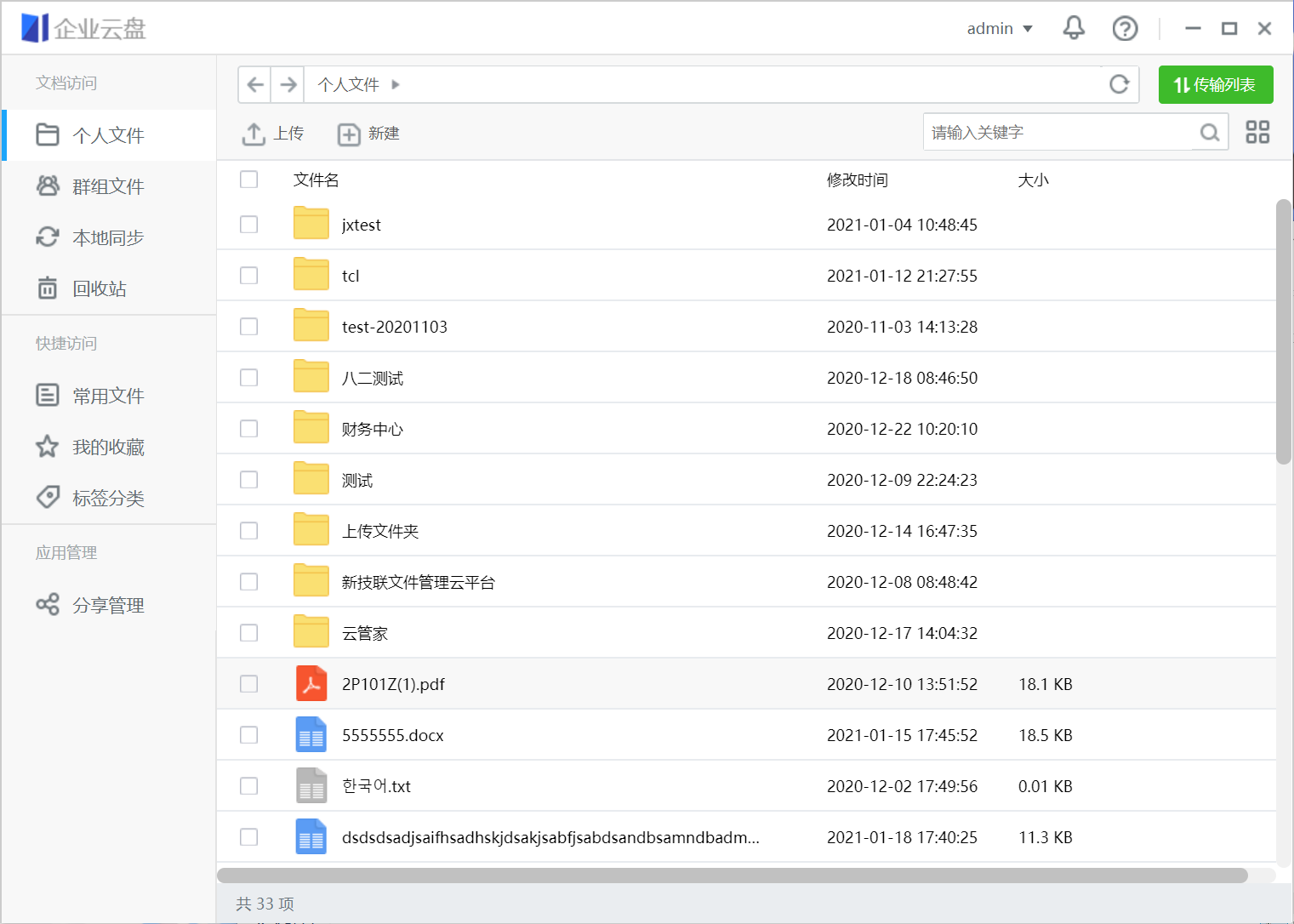
Task: Tick the checkbox for 财务中心
Action: pyautogui.click(x=248, y=429)
